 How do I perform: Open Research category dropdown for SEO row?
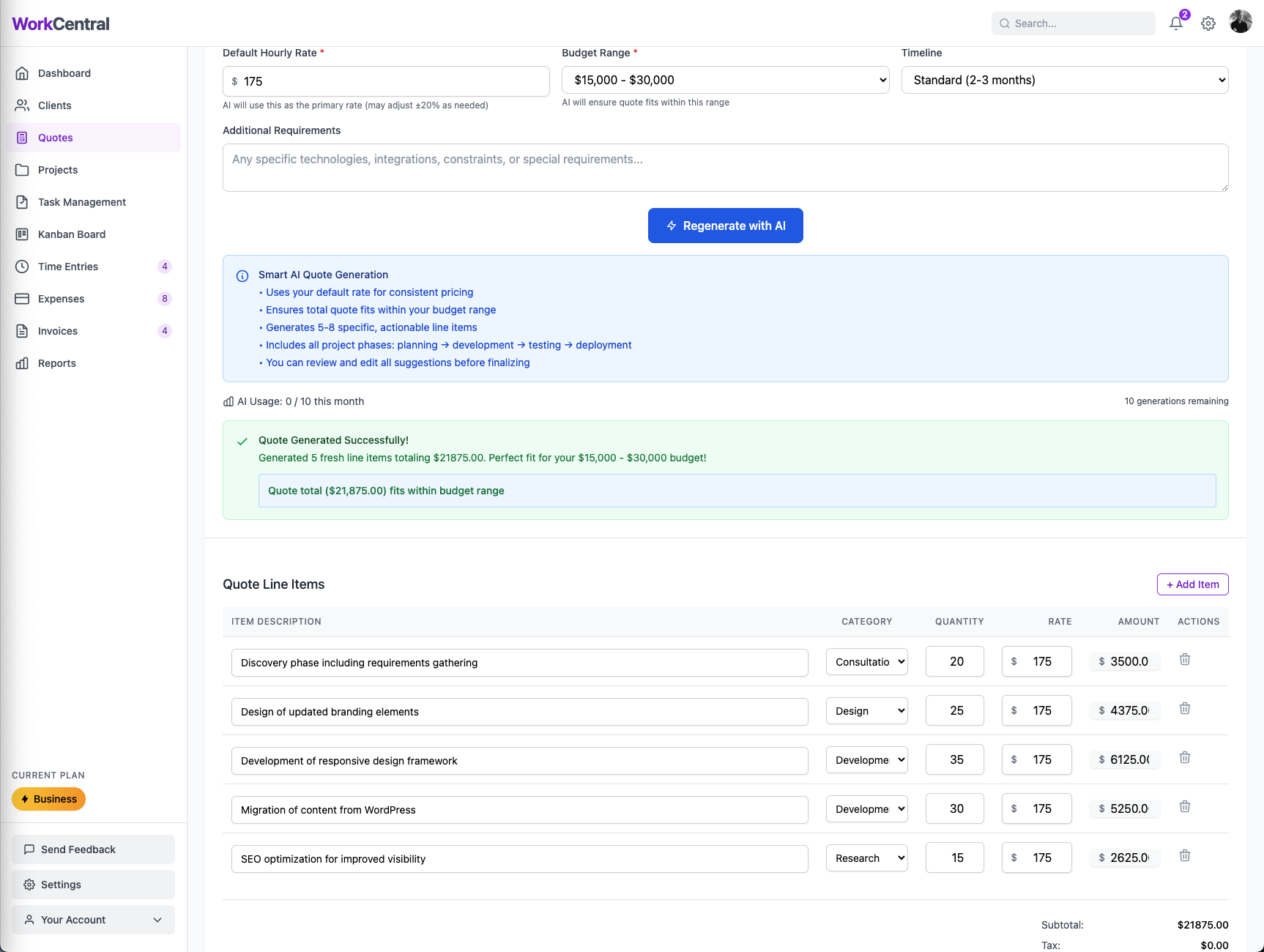tap(867, 858)
